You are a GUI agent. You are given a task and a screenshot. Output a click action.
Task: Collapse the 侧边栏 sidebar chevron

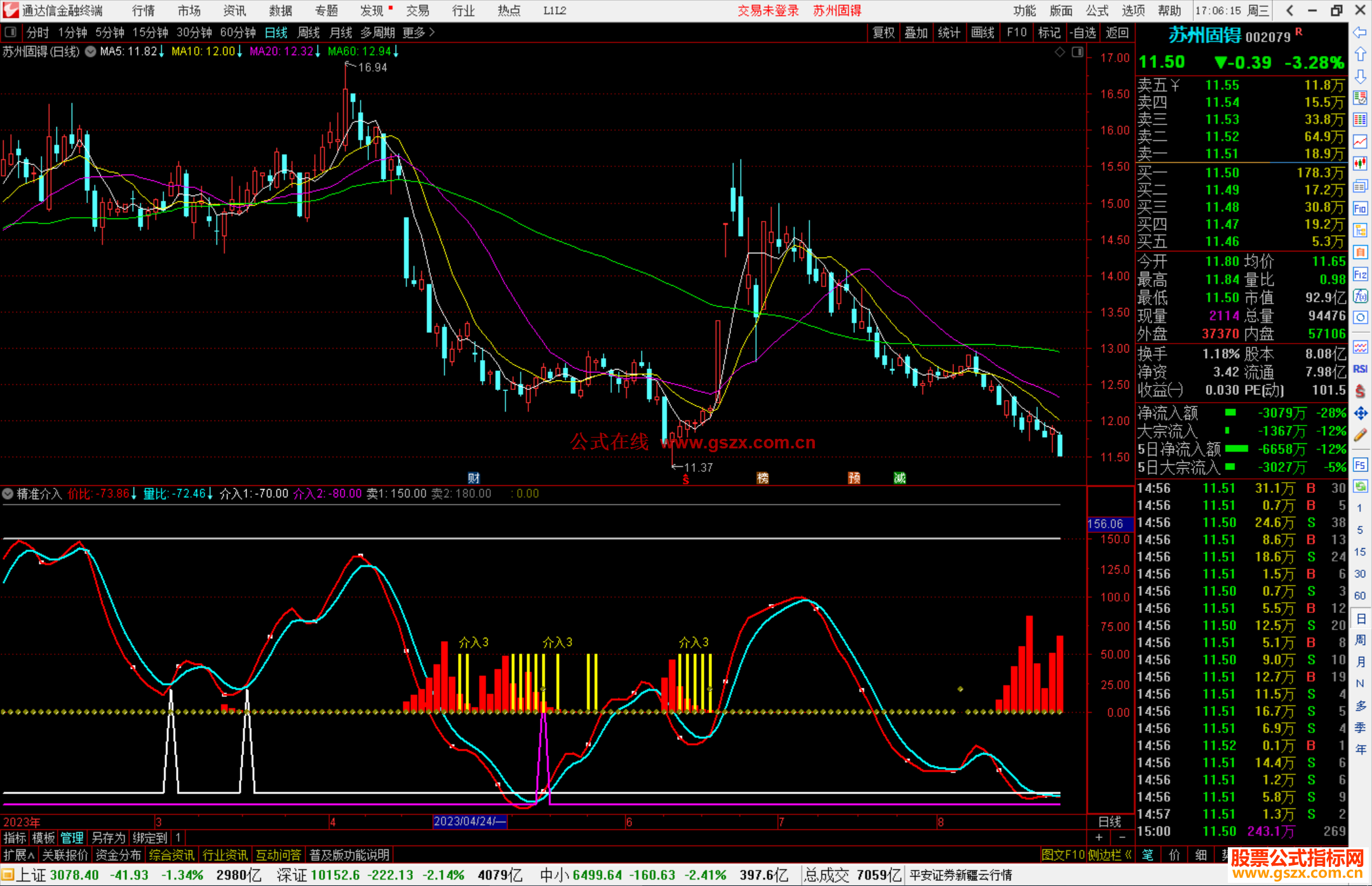pyautogui.click(x=1128, y=855)
